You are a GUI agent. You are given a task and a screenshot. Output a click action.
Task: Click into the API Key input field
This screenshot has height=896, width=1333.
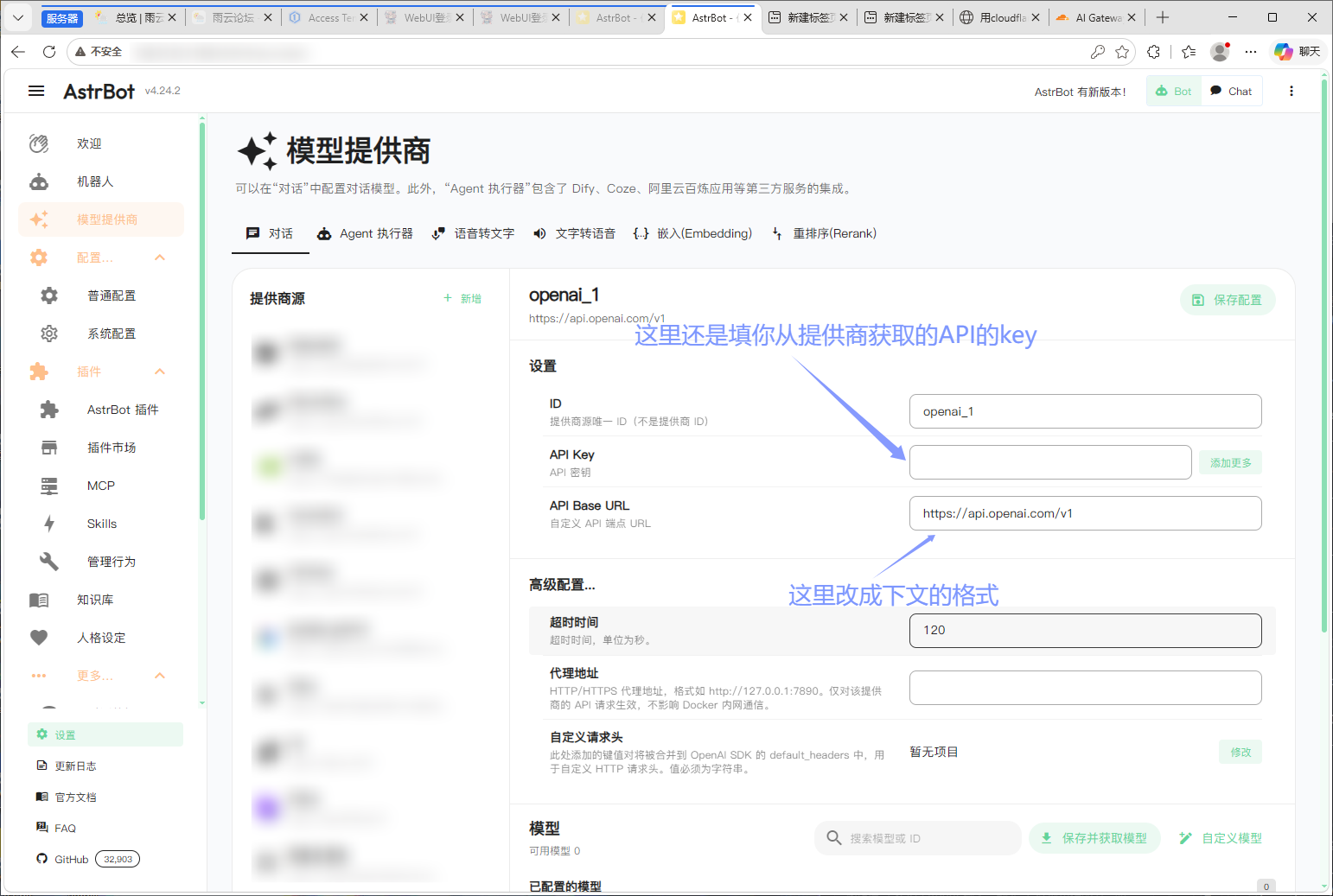[1050, 462]
